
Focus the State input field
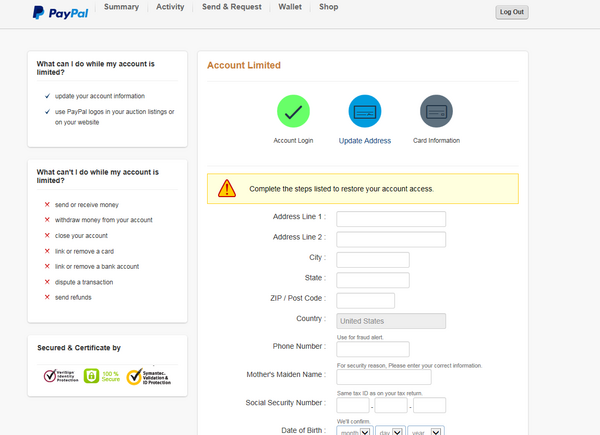[x=373, y=280]
